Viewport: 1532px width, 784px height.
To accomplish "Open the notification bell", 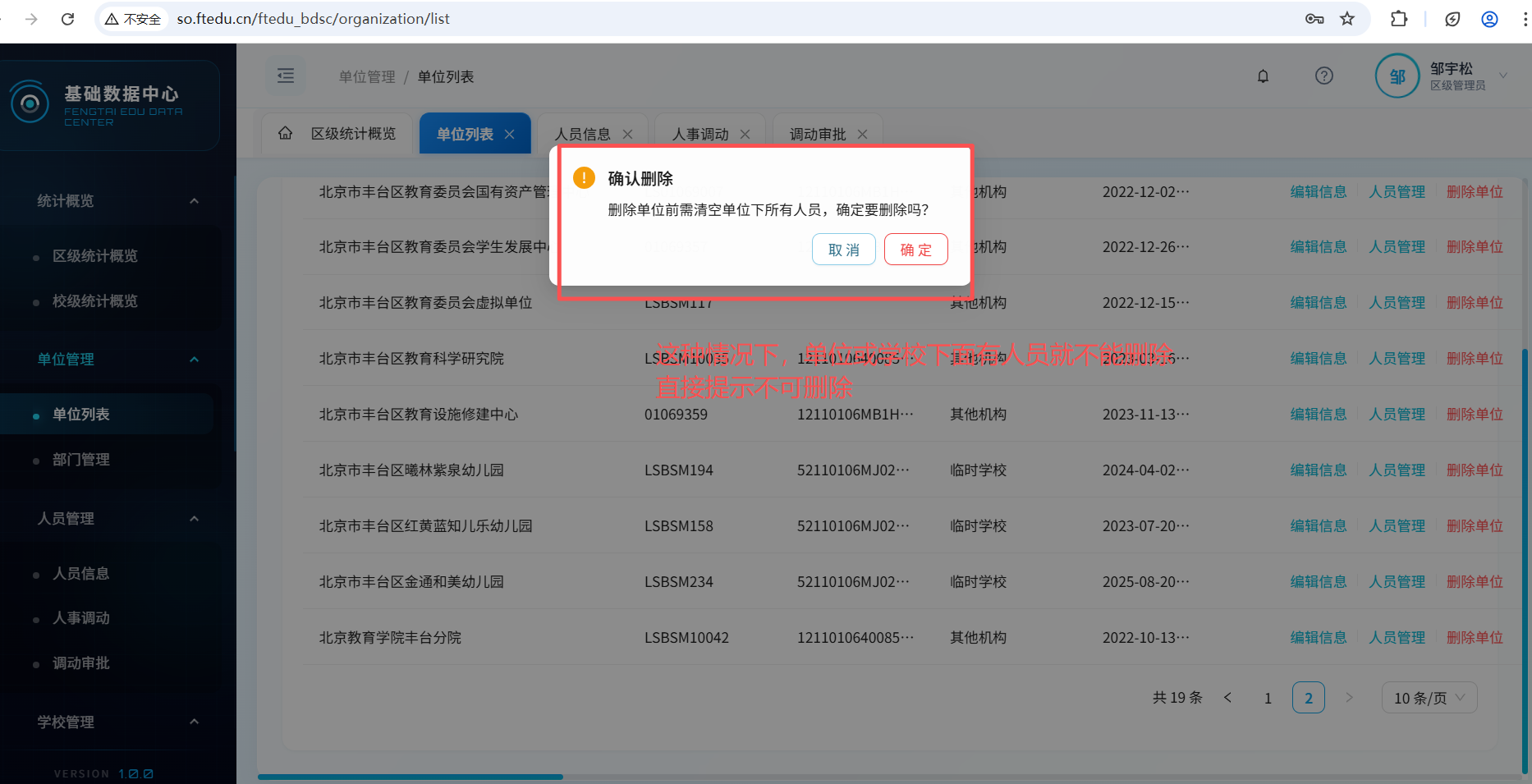I will point(1263,76).
